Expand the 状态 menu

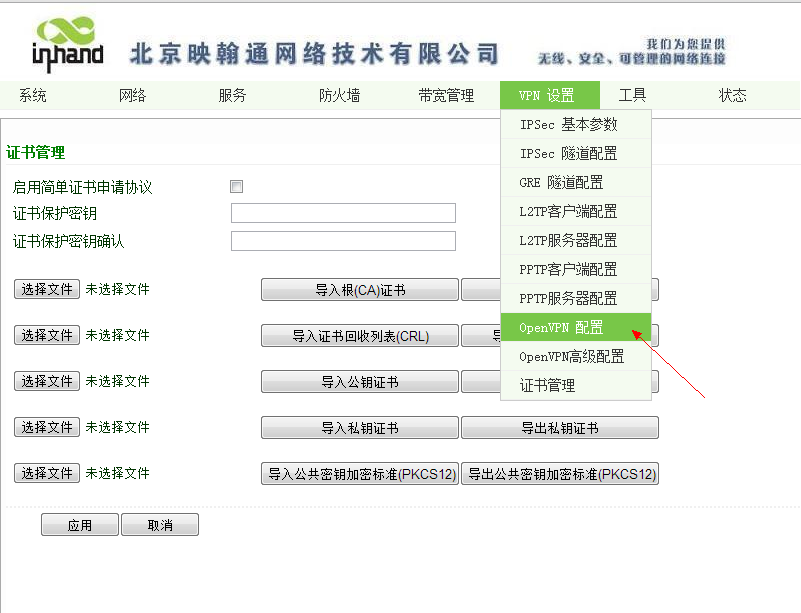point(732,96)
